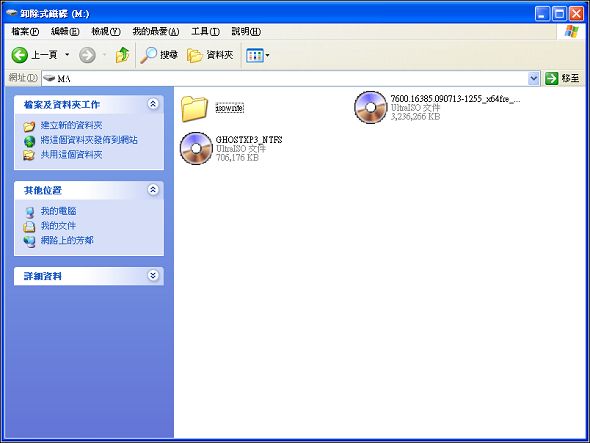This screenshot has height=443, width=590.
Task: Click the Windows flag logo
Action: [571, 32]
